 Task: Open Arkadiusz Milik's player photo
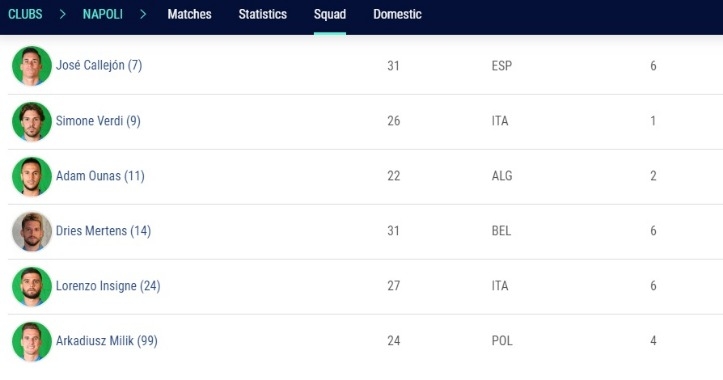click(x=32, y=342)
